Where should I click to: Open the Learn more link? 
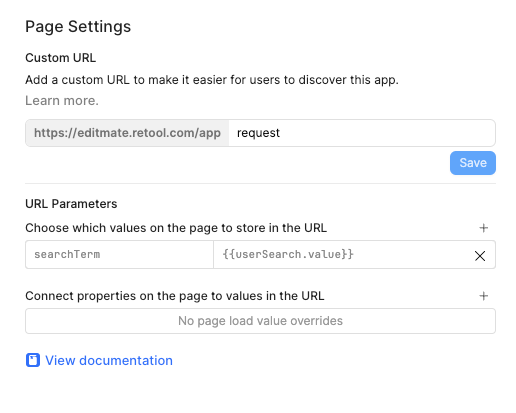click(62, 101)
